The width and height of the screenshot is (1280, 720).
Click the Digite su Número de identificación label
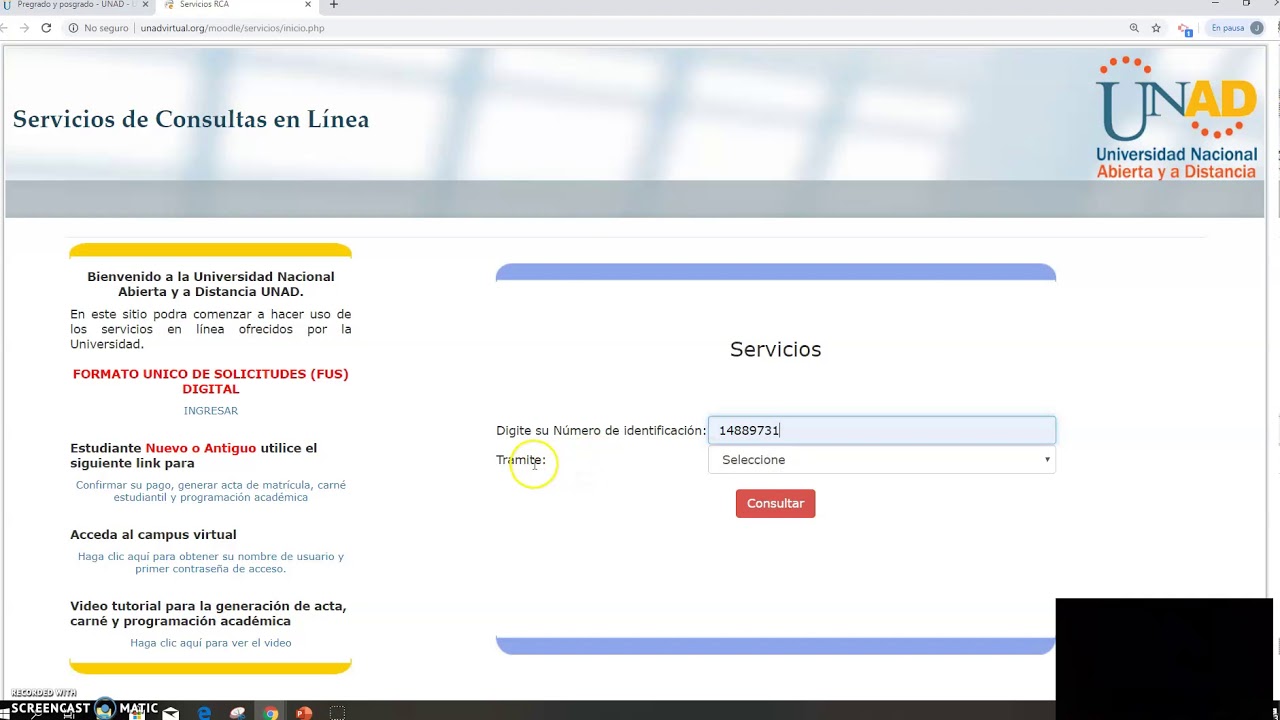point(601,431)
